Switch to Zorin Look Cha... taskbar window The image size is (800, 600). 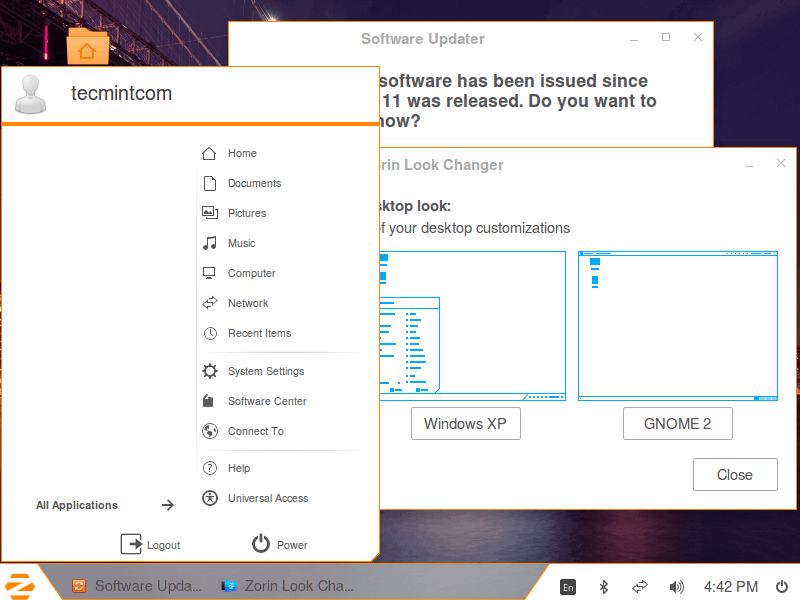(287, 586)
